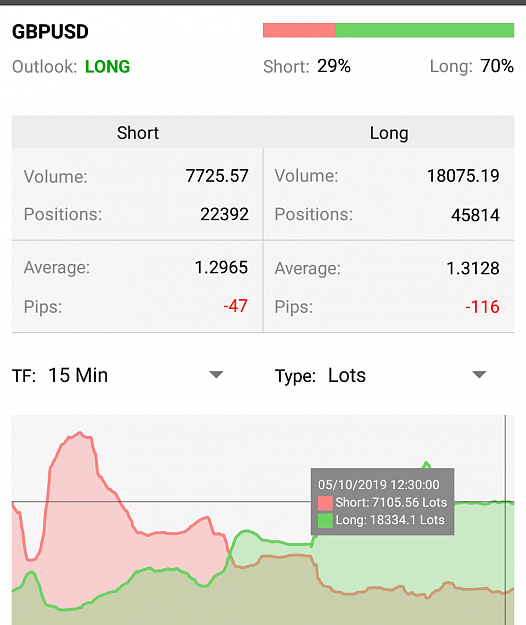The height and width of the screenshot is (625, 526).
Task: Click the Short 29% value
Action: [x=334, y=66]
